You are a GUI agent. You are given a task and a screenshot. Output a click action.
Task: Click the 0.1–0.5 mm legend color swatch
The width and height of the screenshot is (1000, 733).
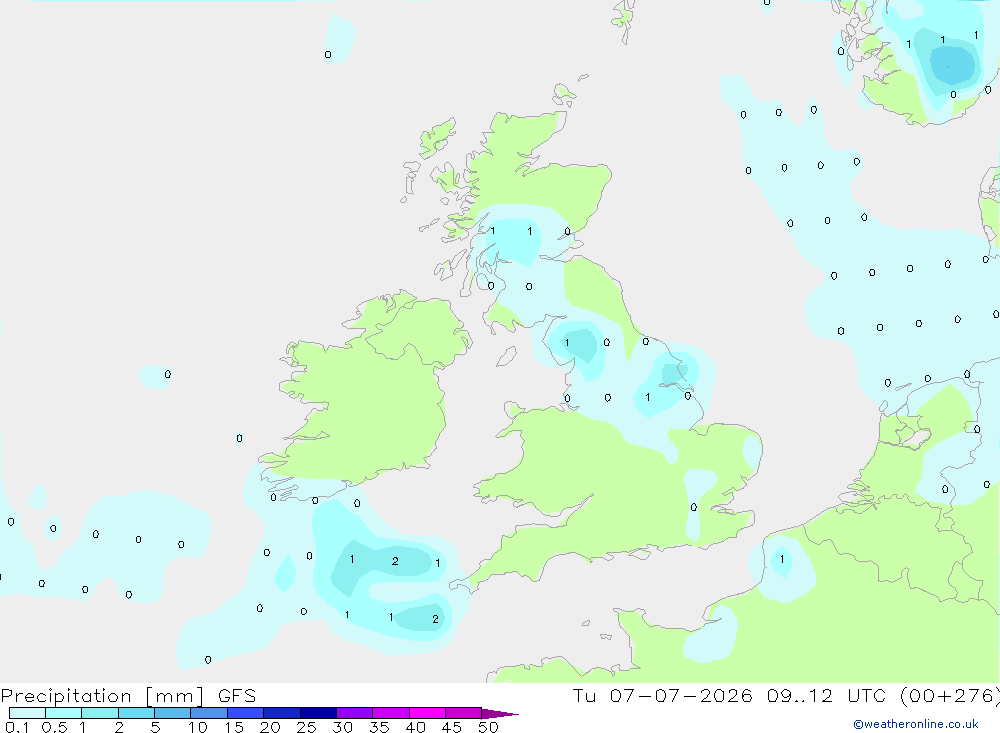coord(27,713)
